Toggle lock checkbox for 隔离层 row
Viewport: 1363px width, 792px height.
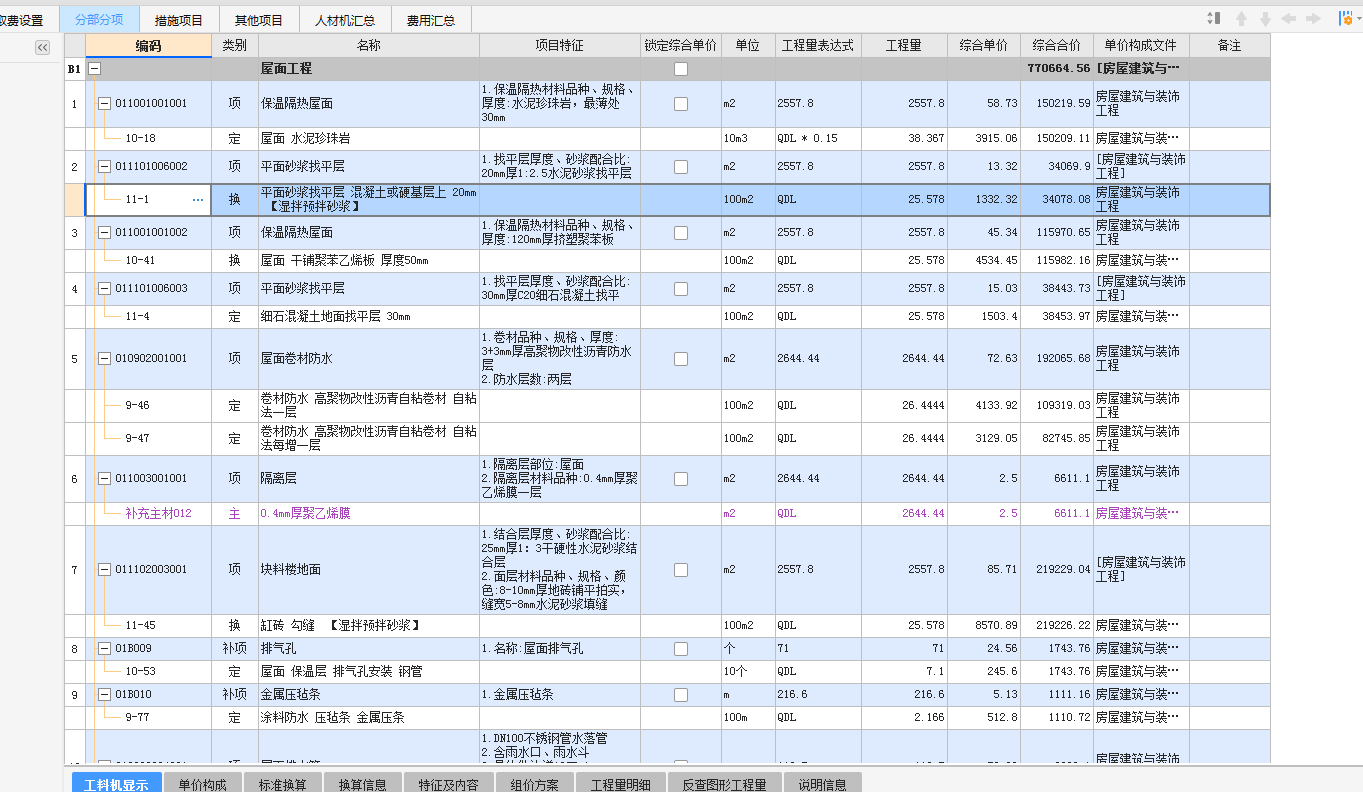coord(681,479)
